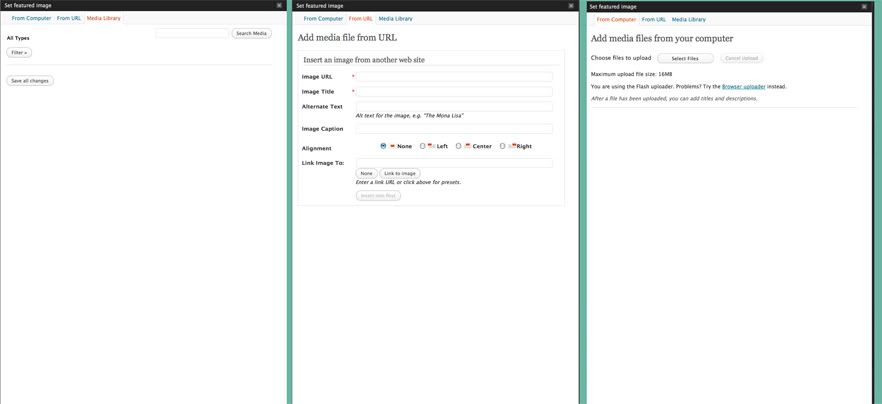The width and height of the screenshot is (882, 404).
Task: Click the Select Files upload button
Action: point(685,58)
